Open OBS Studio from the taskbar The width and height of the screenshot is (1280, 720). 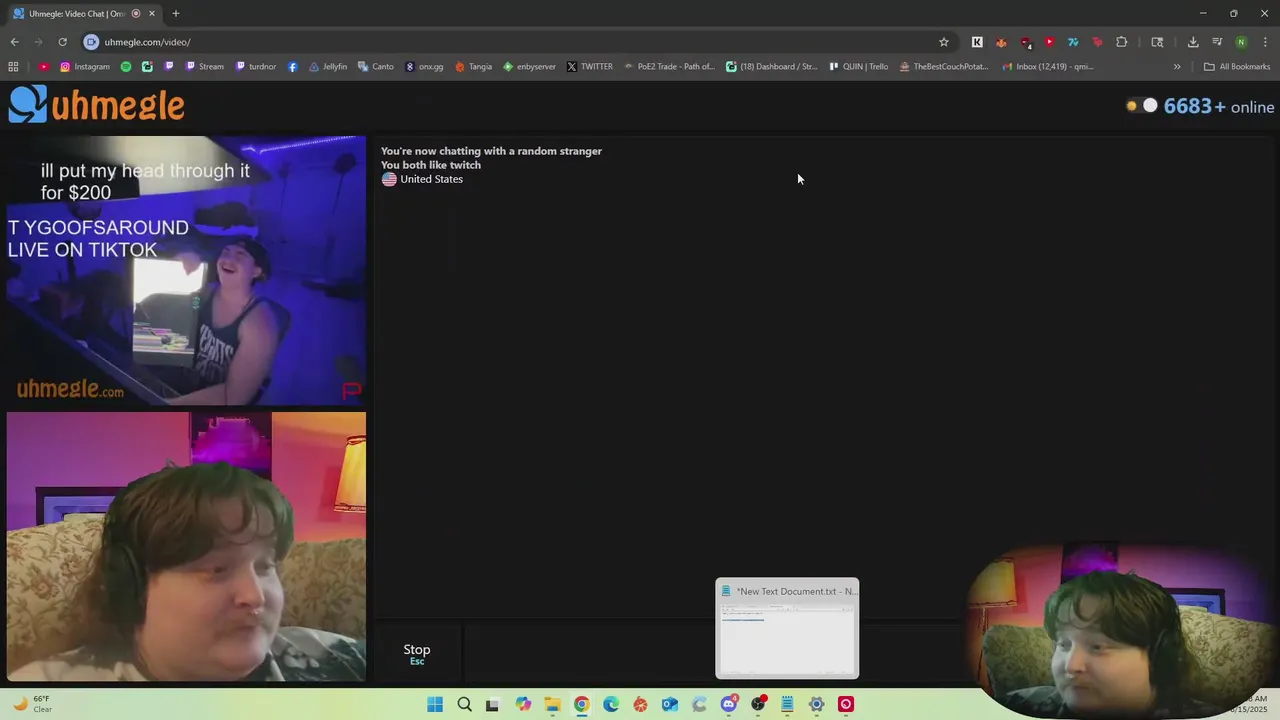pos(758,705)
